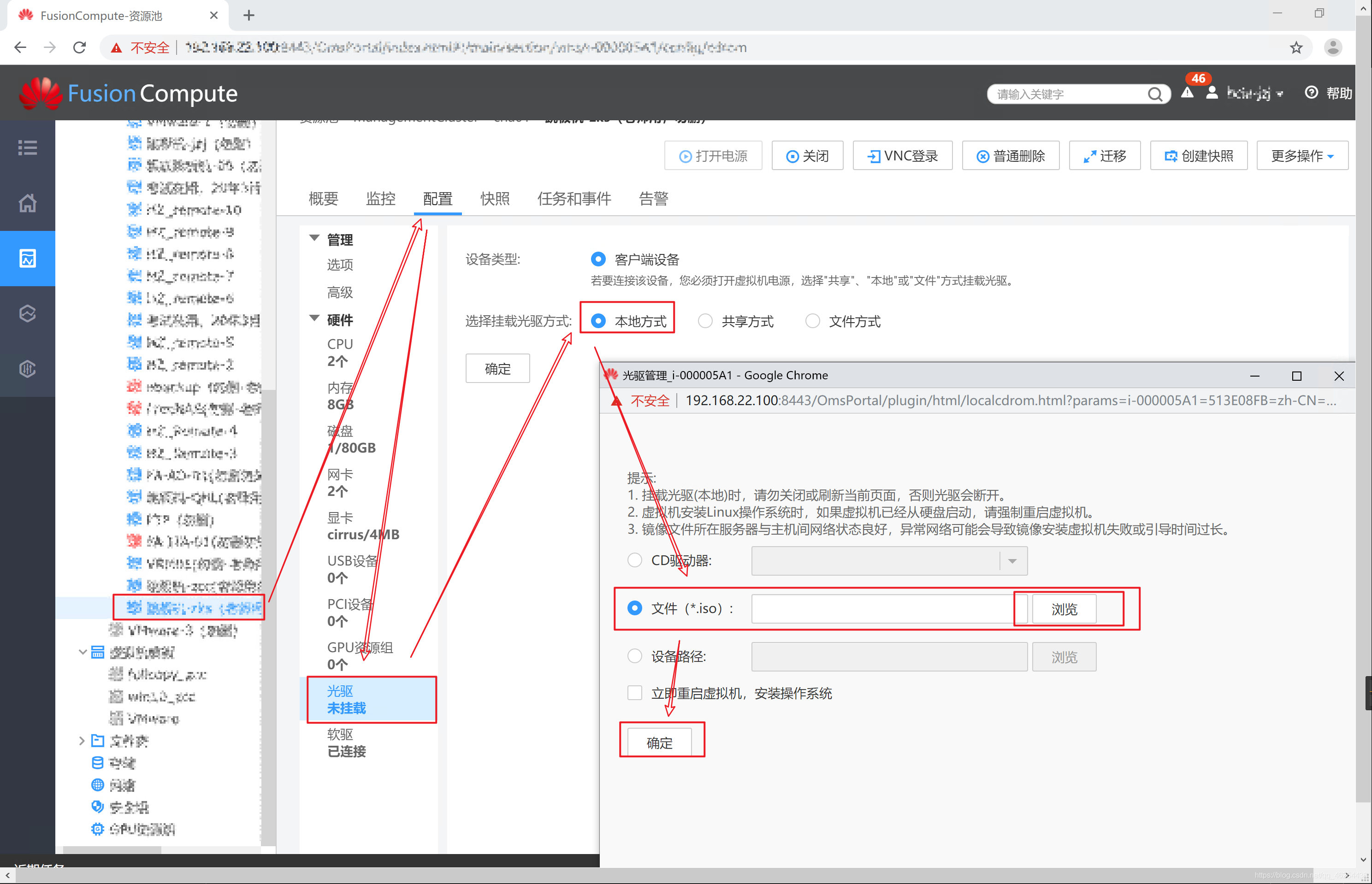Switch to 任务和事件 tab
Image resolution: width=1372 pixels, height=884 pixels.
pyautogui.click(x=574, y=199)
